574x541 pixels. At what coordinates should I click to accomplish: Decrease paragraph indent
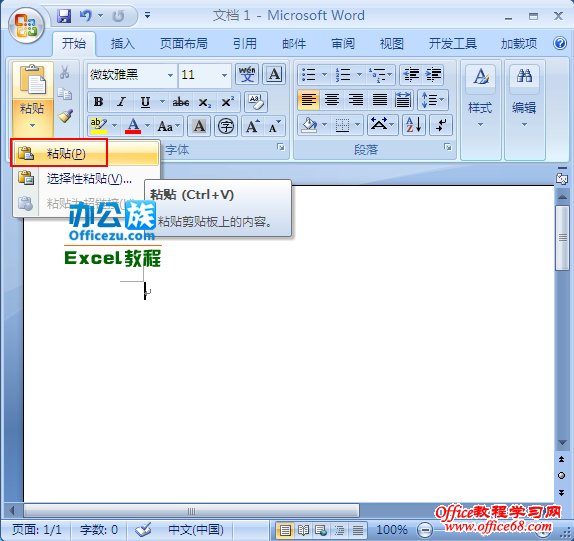(x=411, y=75)
